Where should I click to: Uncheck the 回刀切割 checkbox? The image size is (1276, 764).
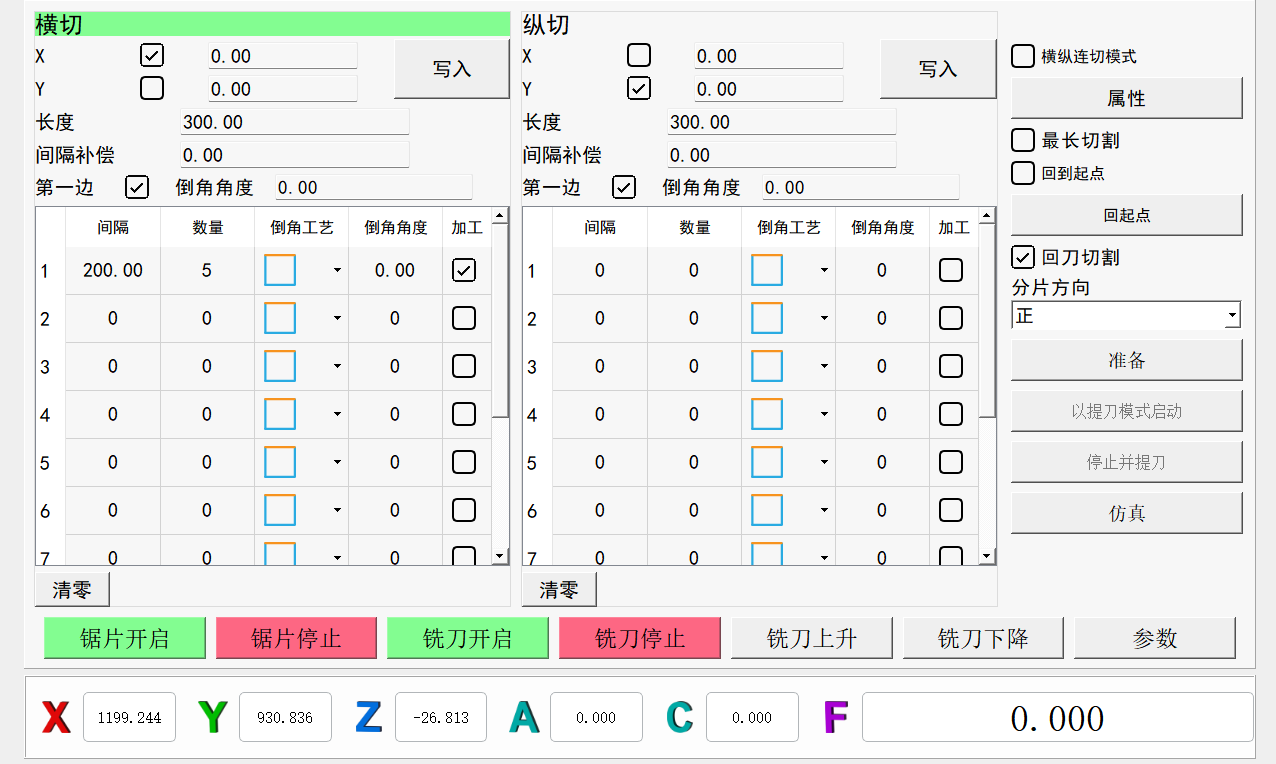[1023, 257]
